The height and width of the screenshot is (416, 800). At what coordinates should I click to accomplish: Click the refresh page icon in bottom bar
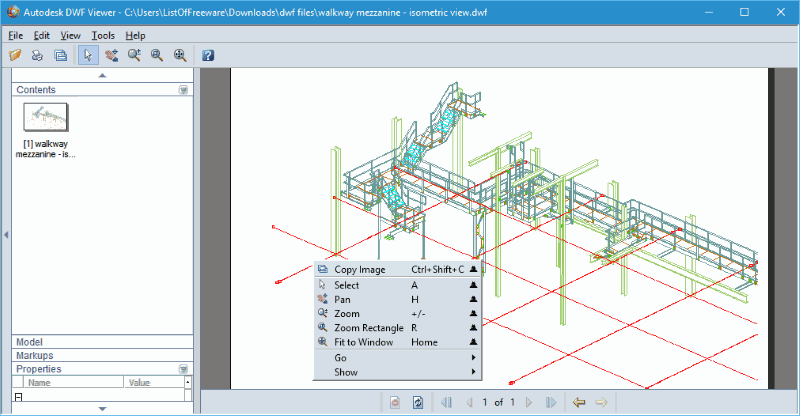click(x=417, y=402)
